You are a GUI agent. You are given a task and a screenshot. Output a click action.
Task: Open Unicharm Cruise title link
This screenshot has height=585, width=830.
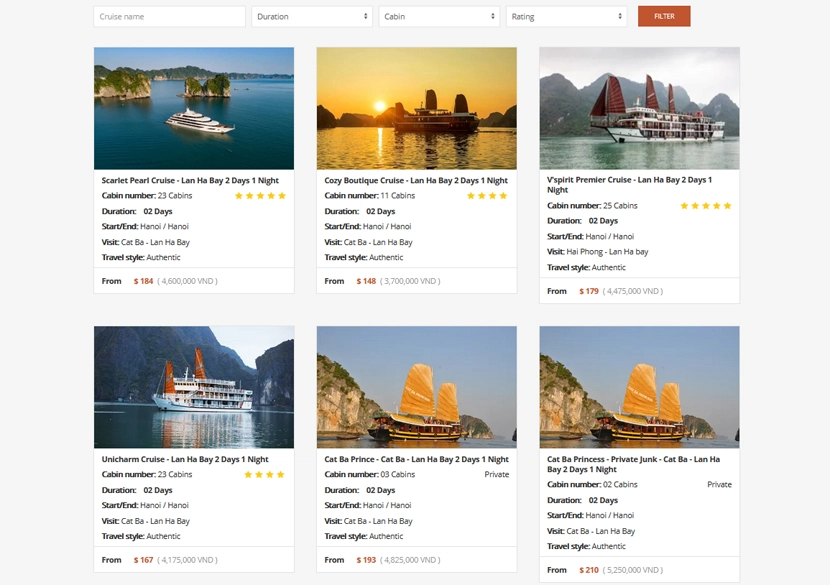coord(185,460)
